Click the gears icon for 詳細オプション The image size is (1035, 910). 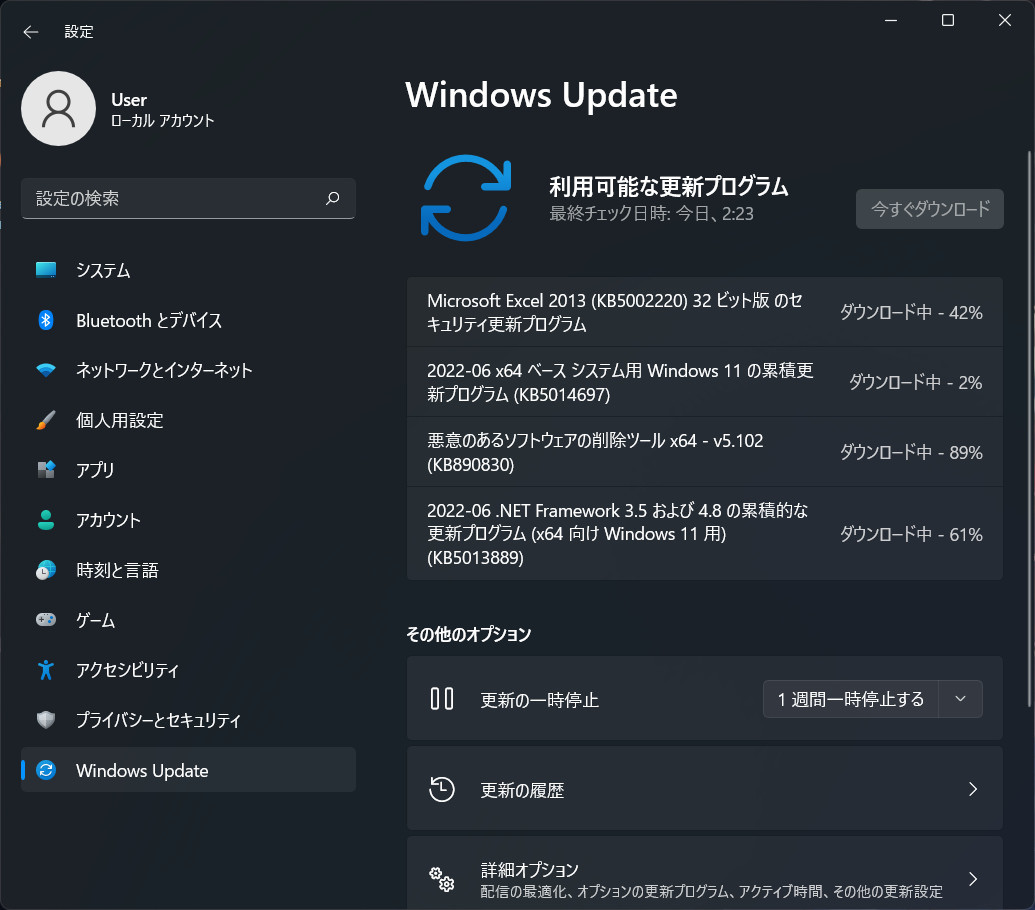(x=442, y=879)
